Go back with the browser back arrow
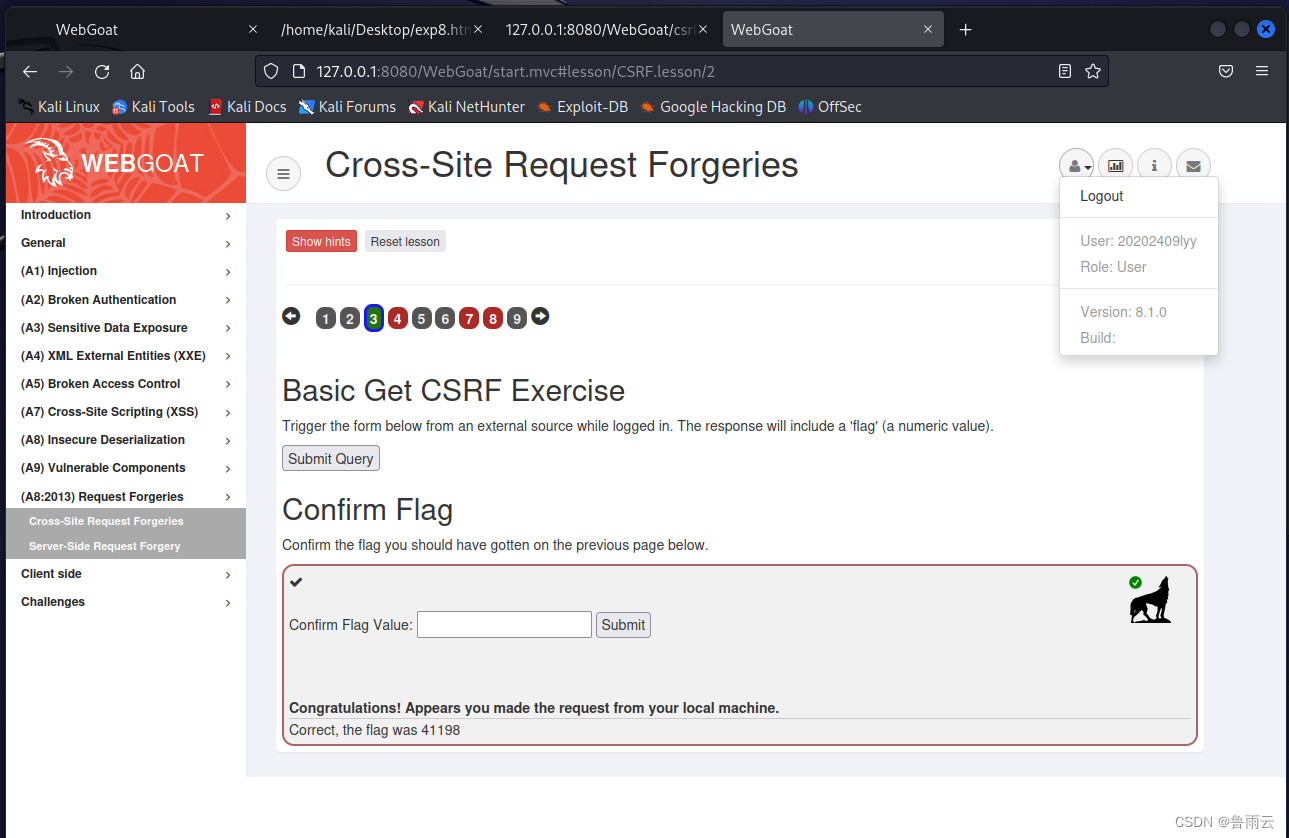 (30, 72)
